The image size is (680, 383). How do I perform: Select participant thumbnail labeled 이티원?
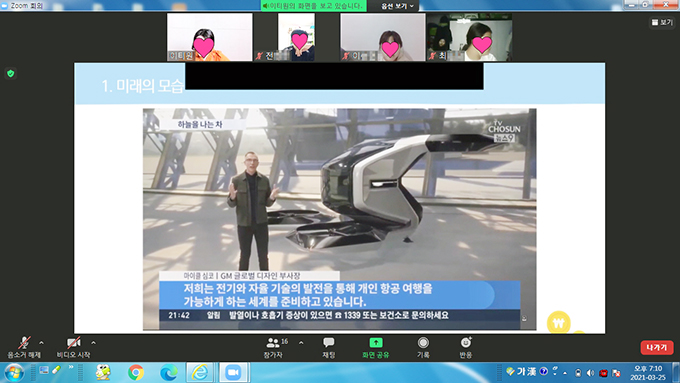(209, 37)
